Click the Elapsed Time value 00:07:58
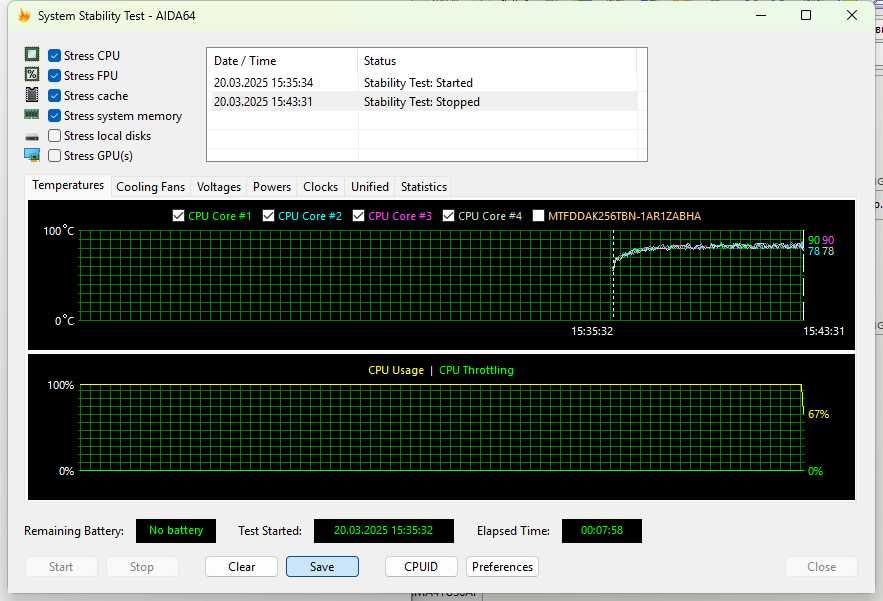Viewport: 883px width, 601px height. click(x=601, y=531)
